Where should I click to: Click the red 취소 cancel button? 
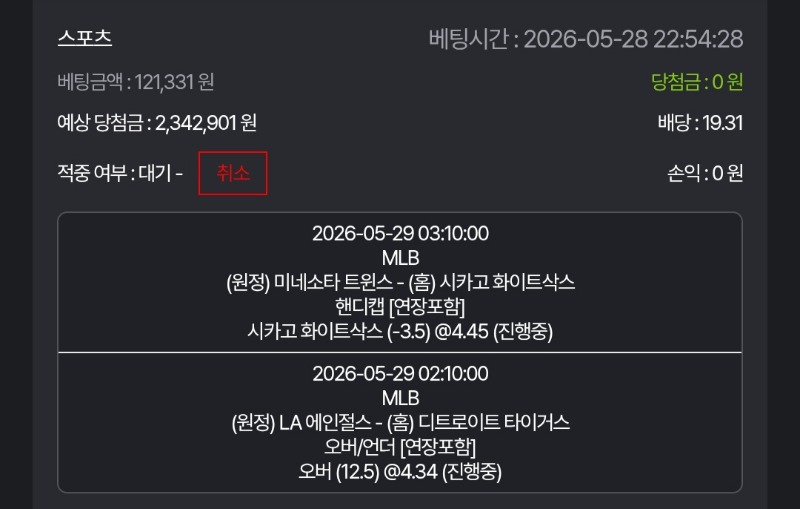coord(233,173)
